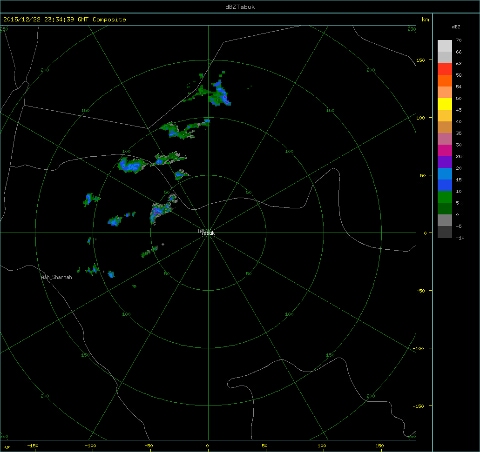Image resolution: width=480 pixels, height=452 pixels.
Task: Click the dark gray bottom legend swatch
Action: point(445,232)
